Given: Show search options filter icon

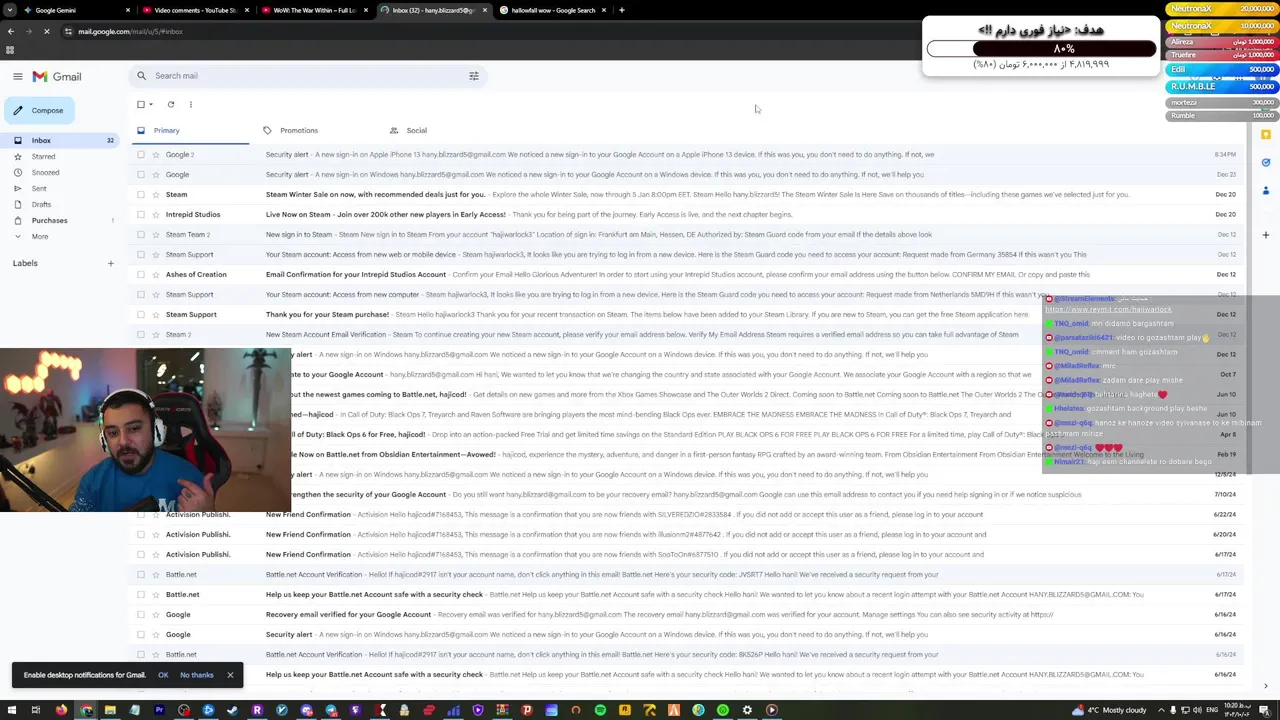Looking at the screenshot, I should click(x=474, y=76).
